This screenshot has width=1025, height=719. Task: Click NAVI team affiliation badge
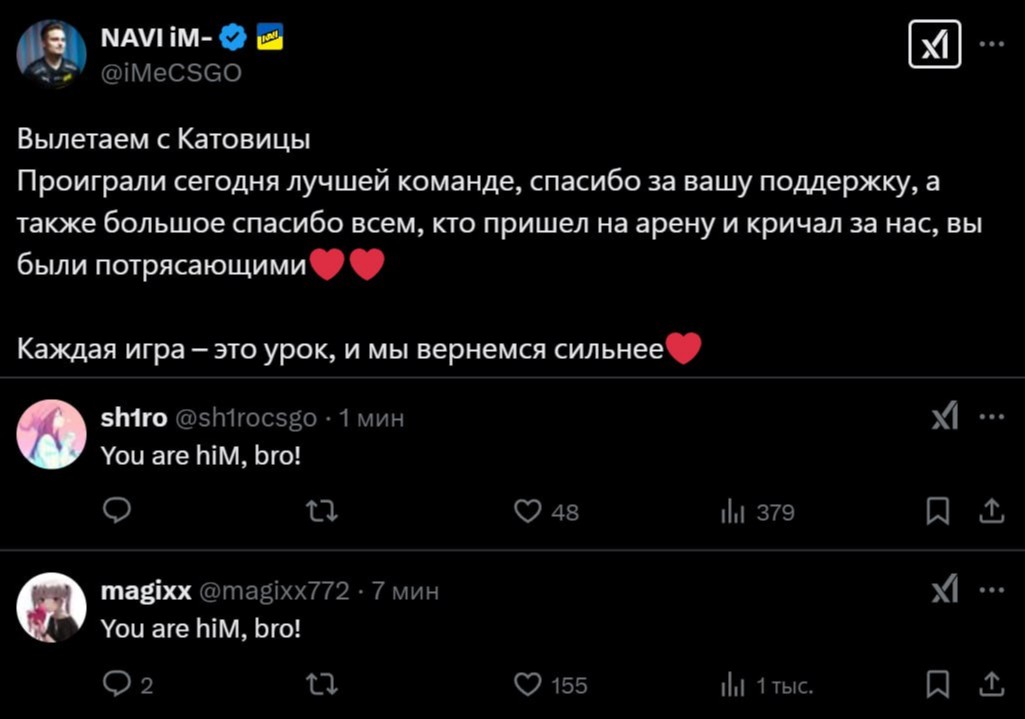270,39
